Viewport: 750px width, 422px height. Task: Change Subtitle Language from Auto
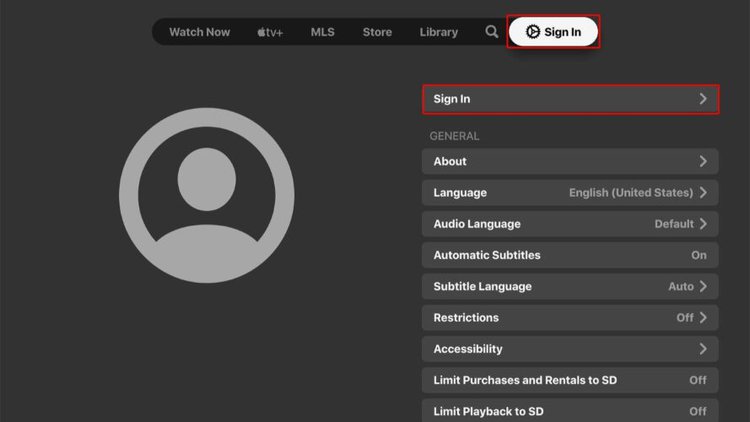tap(570, 286)
